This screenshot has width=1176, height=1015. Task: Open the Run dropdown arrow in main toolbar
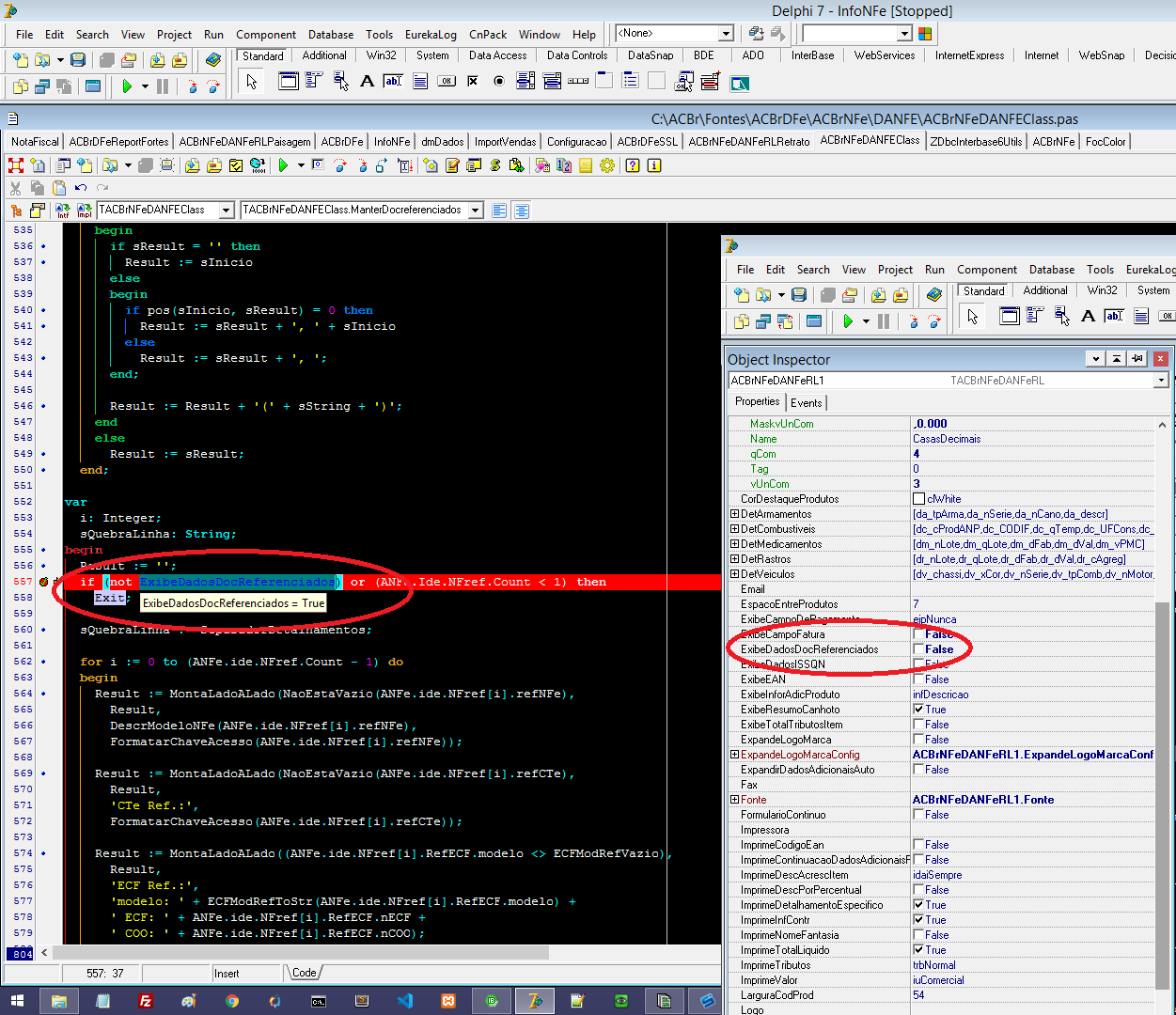[x=145, y=86]
